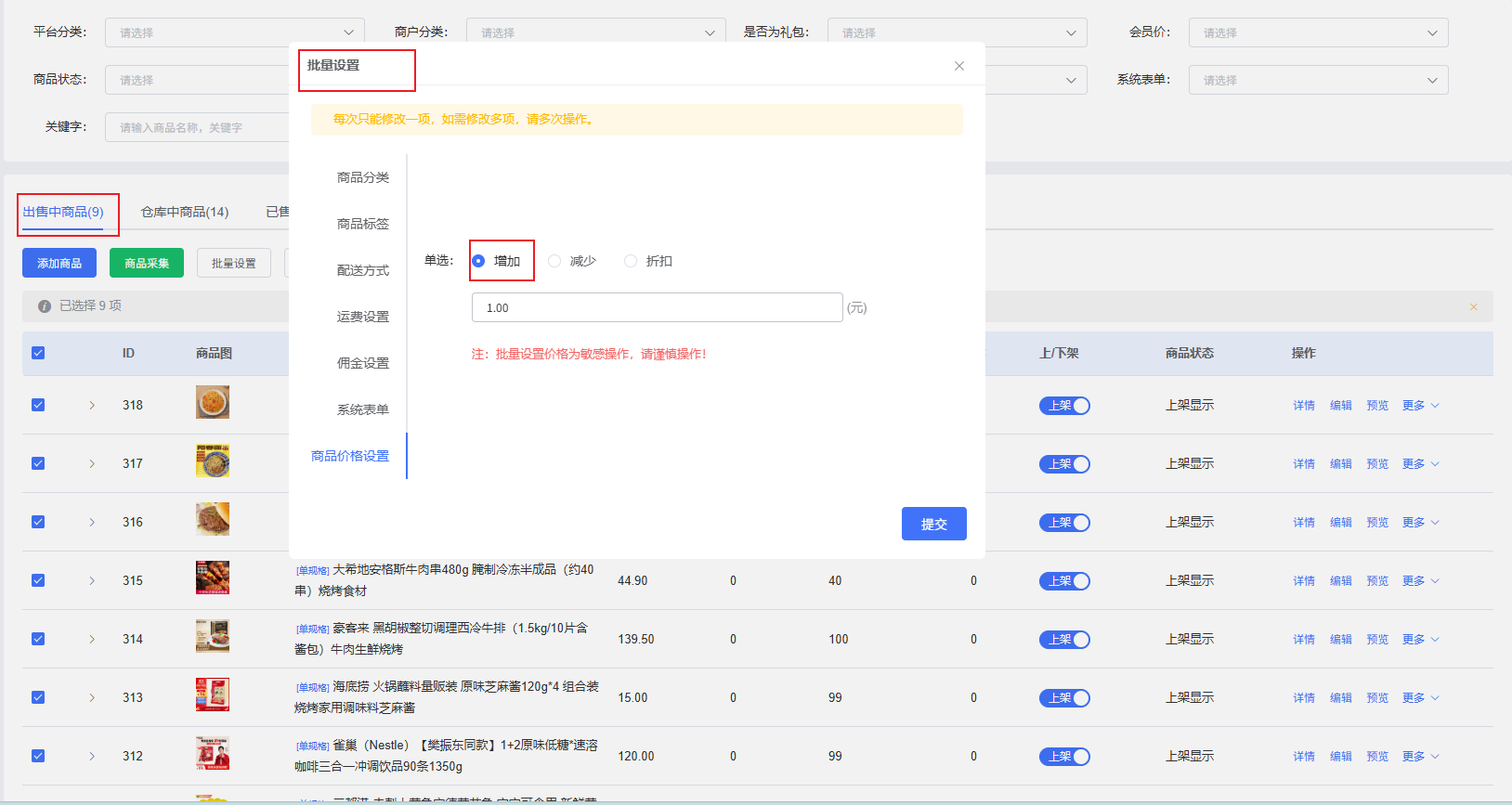Select the 折扣 radio option
Viewport: 1512px width, 805px height.
click(x=631, y=261)
